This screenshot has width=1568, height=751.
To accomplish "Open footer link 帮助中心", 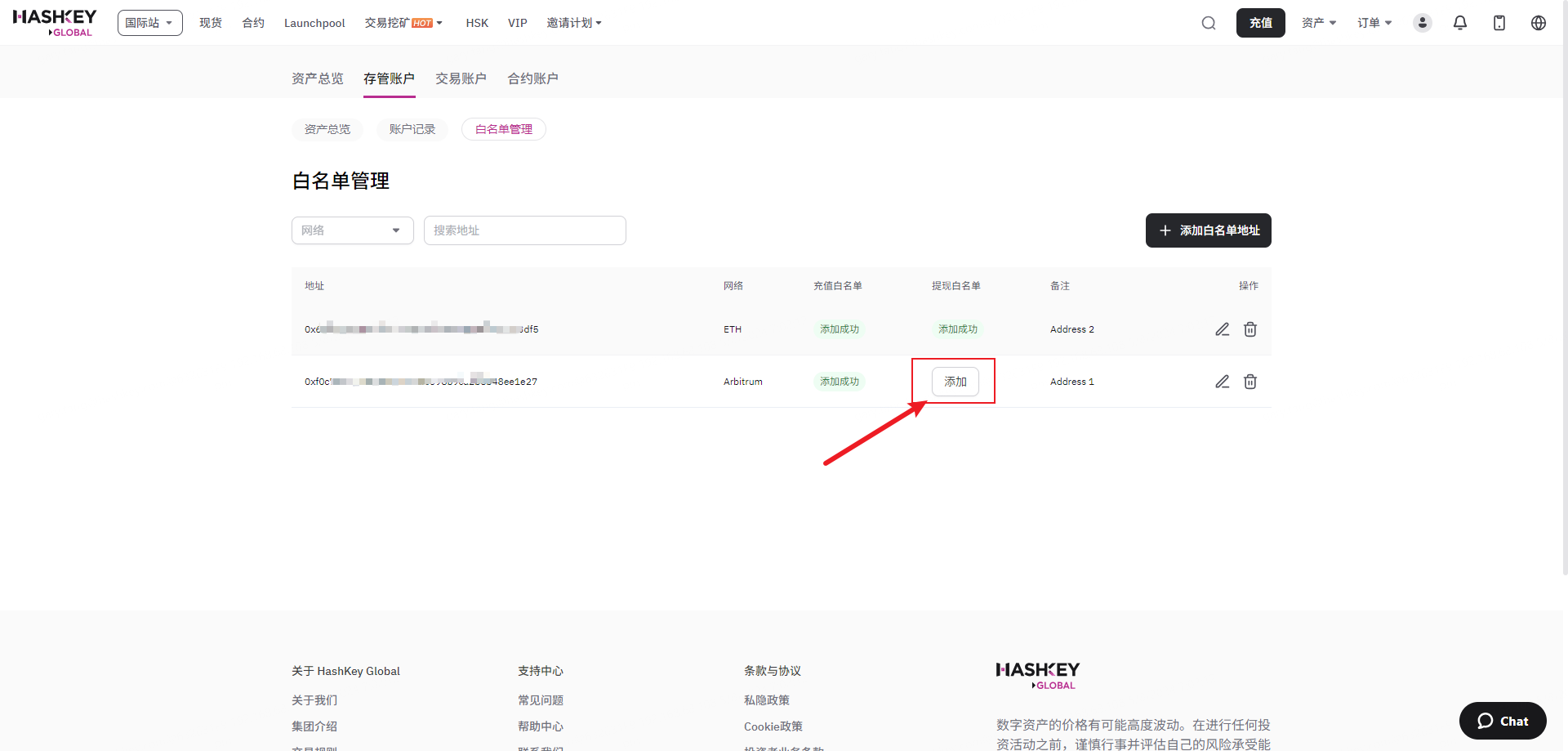I will click(541, 726).
